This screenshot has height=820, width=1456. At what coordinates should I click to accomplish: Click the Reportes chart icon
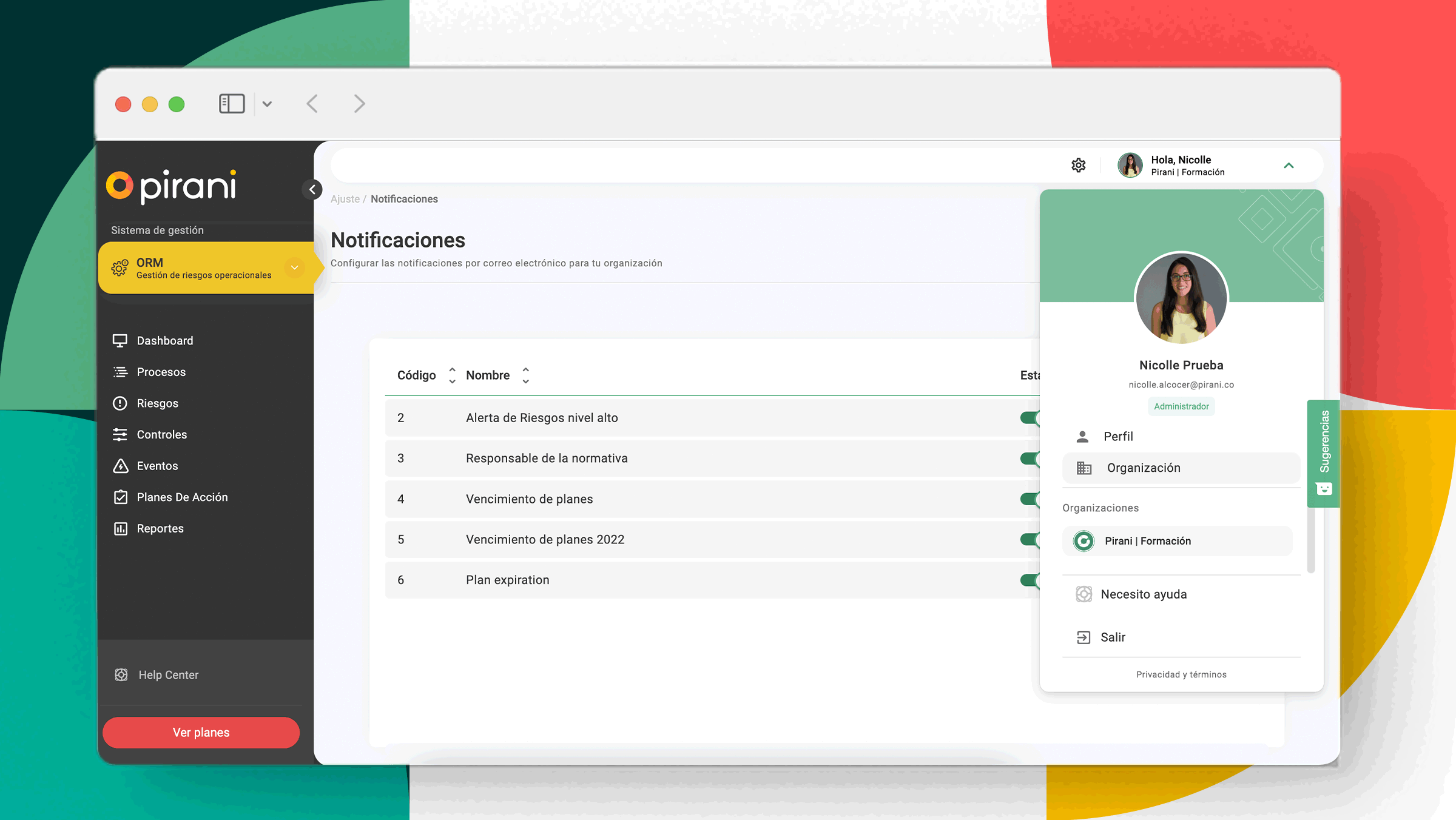tap(120, 529)
